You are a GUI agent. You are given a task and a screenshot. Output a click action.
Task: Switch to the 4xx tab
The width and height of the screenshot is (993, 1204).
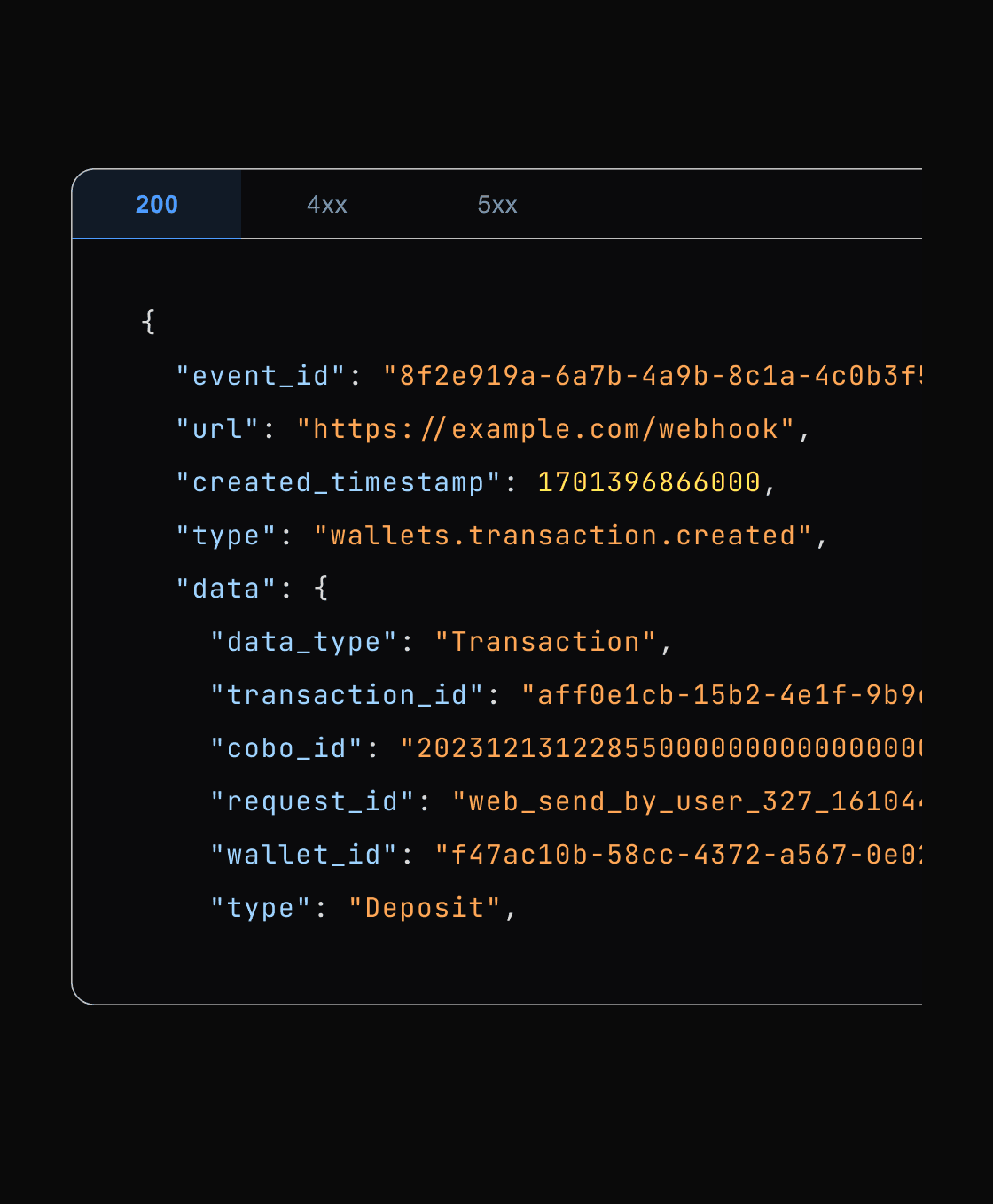point(326,205)
